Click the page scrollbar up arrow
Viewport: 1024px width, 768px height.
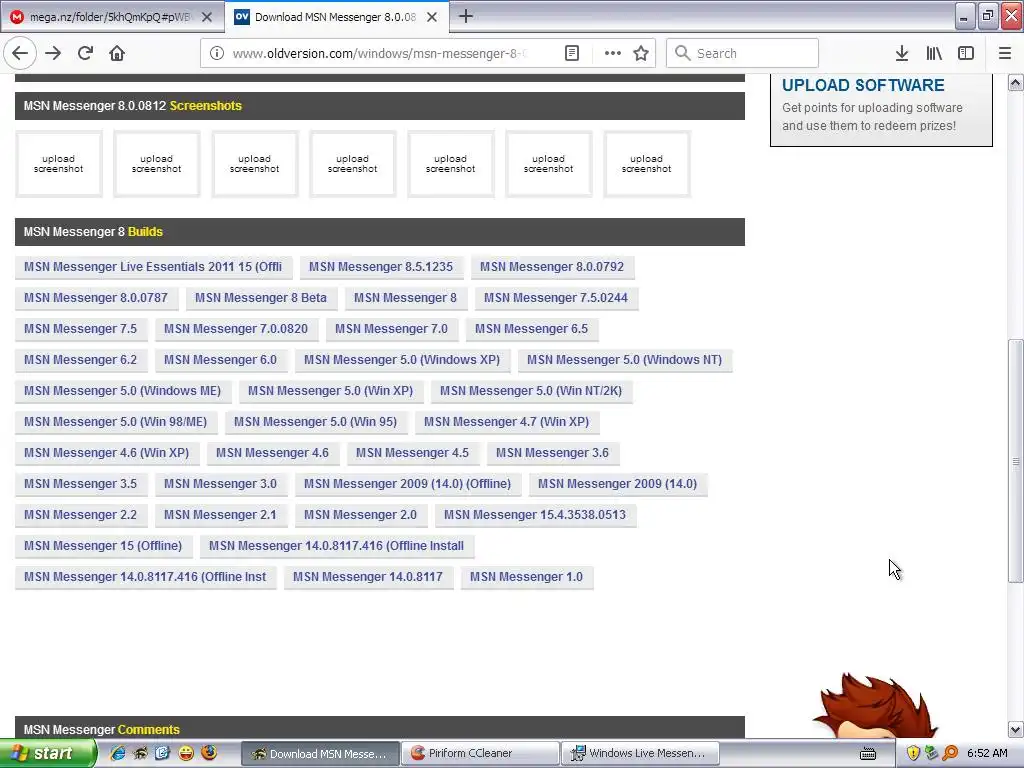point(1015,82)
